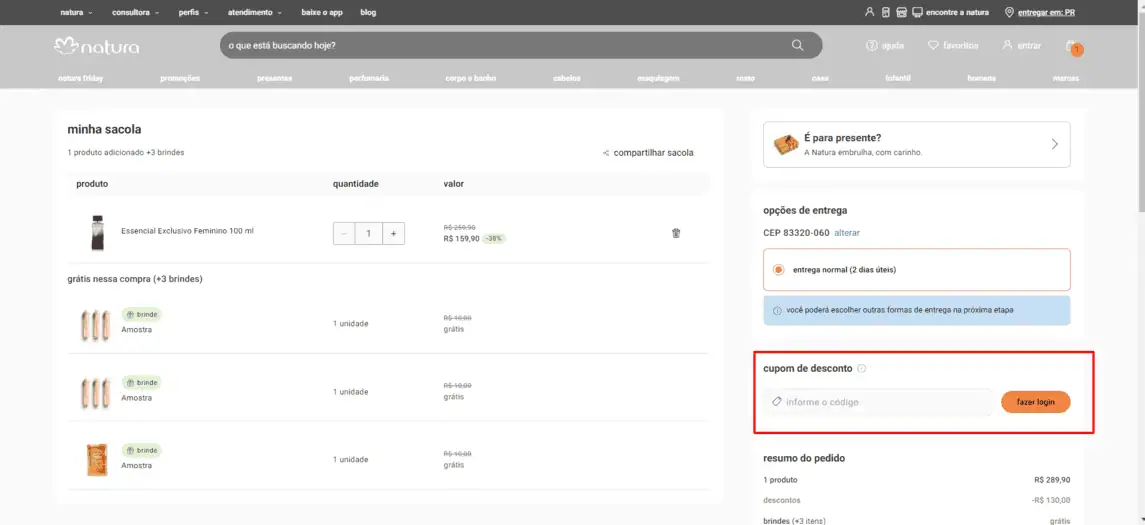1145x525 pixels.
Task: Expand the perfis dropdown menu
Action: pos(194,12)
